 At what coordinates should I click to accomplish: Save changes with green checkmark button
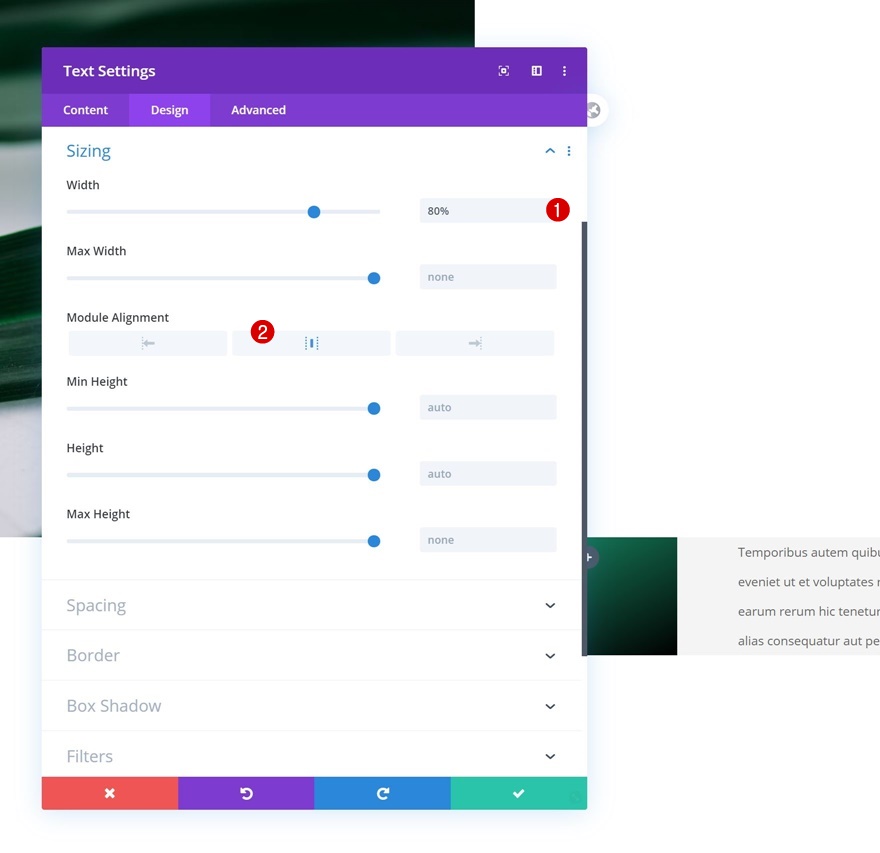(x=519, y=793)
